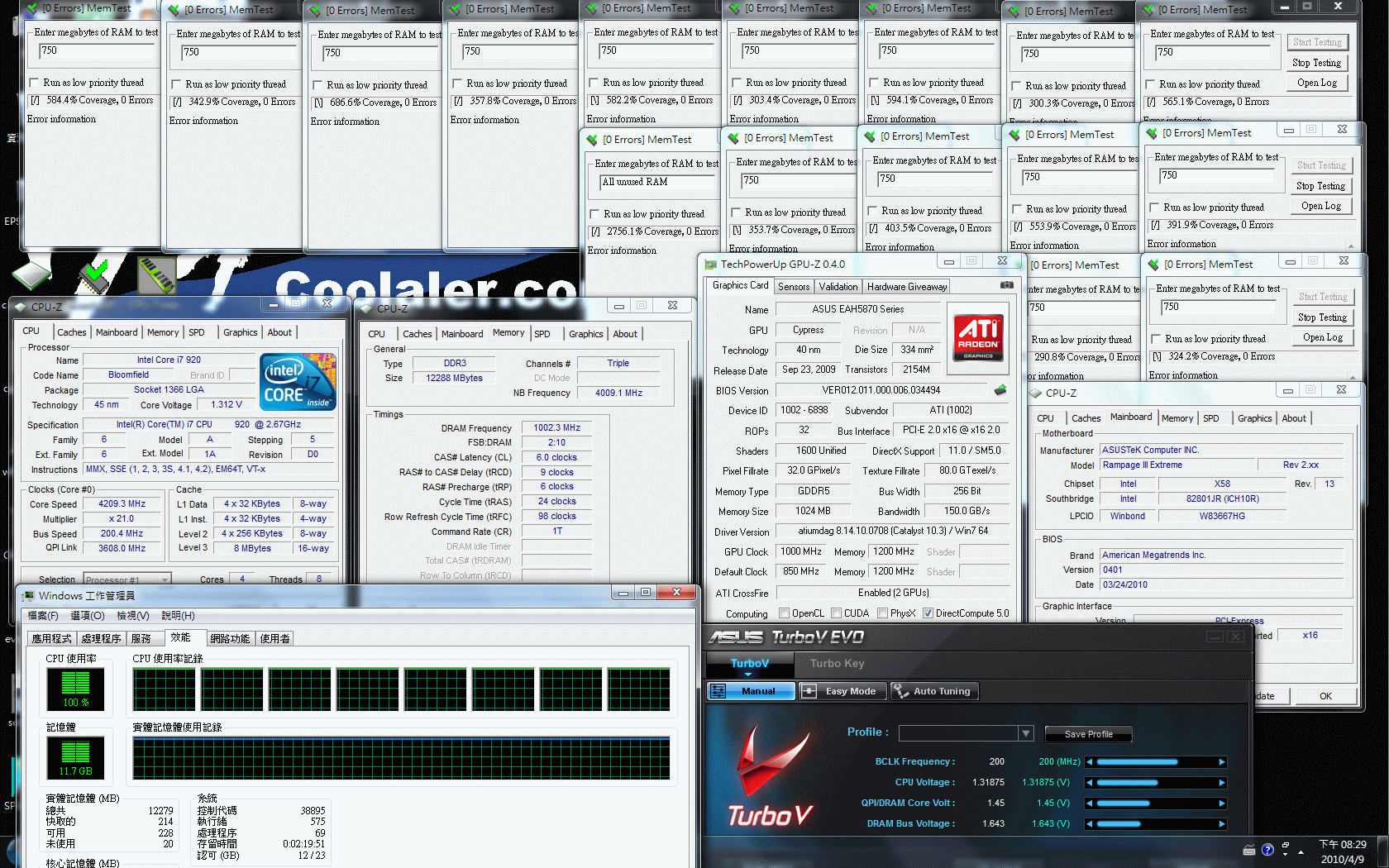Click the GPU-Z save BIOS chip icon

click(x=1000, y=390)
